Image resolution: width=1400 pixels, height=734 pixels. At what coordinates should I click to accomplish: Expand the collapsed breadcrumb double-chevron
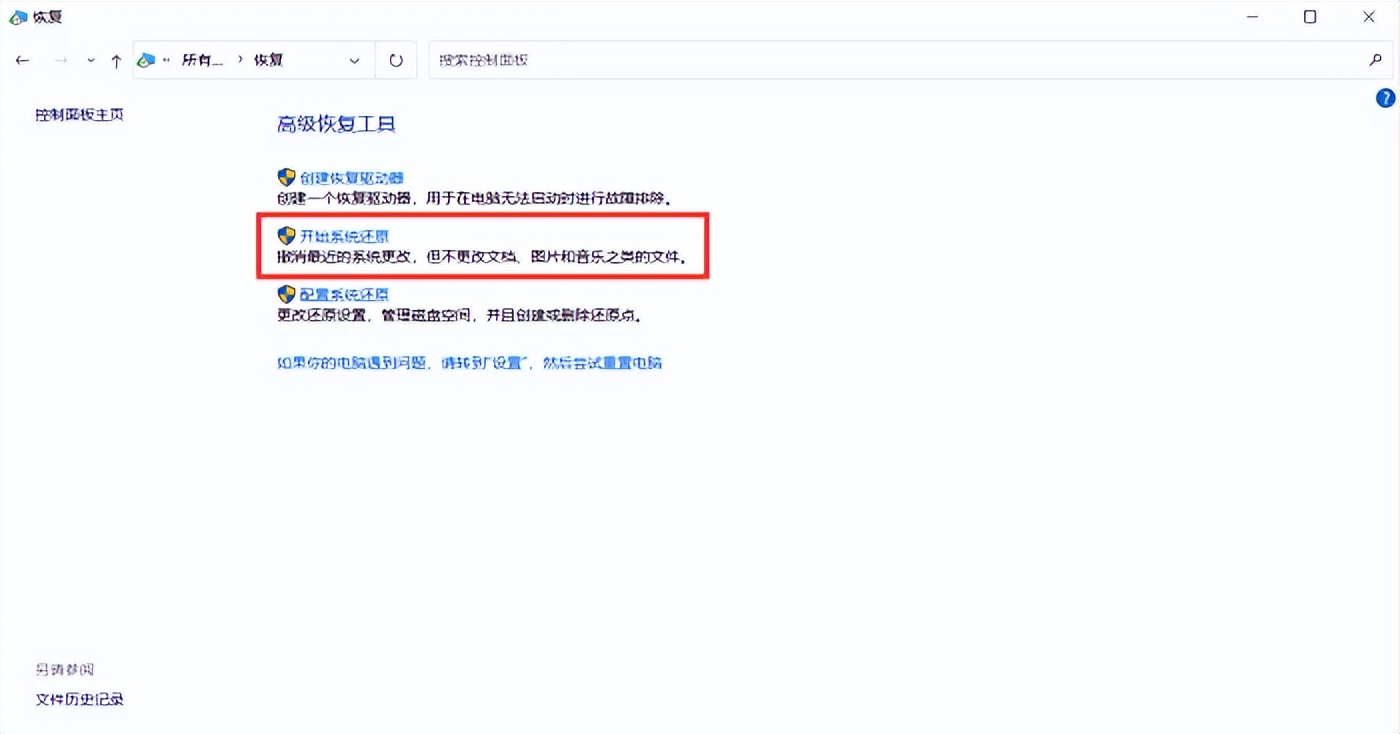[x=166, y=60]
